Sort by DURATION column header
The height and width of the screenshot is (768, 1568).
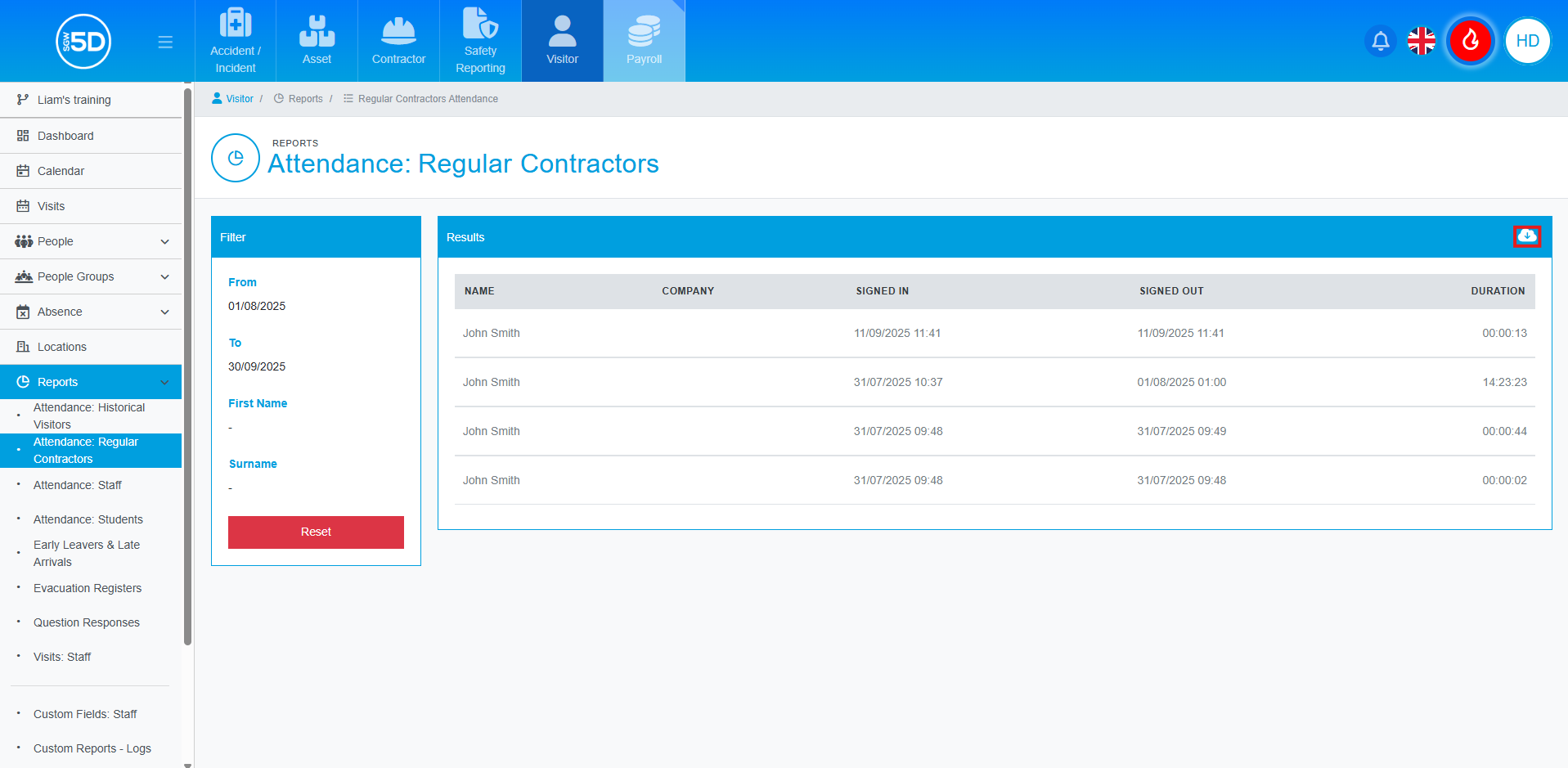1498,291
